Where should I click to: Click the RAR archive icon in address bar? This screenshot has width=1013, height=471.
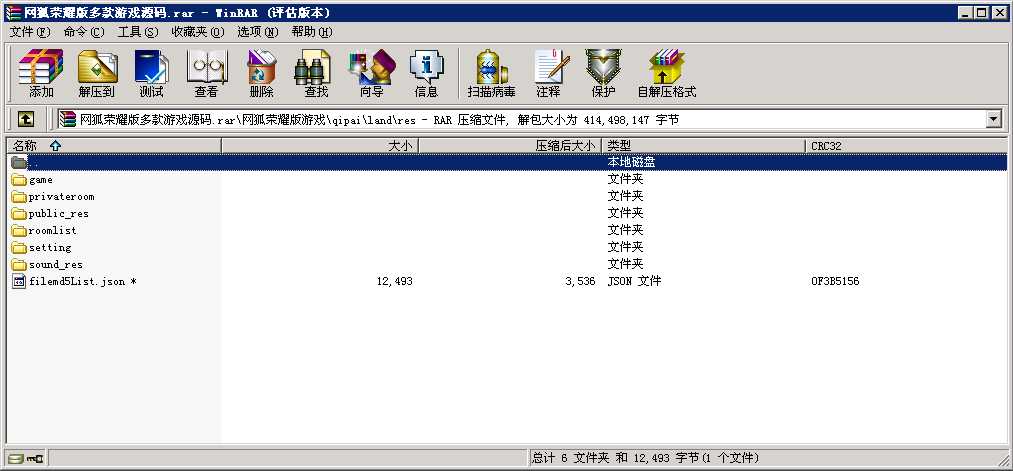(67, 119)
